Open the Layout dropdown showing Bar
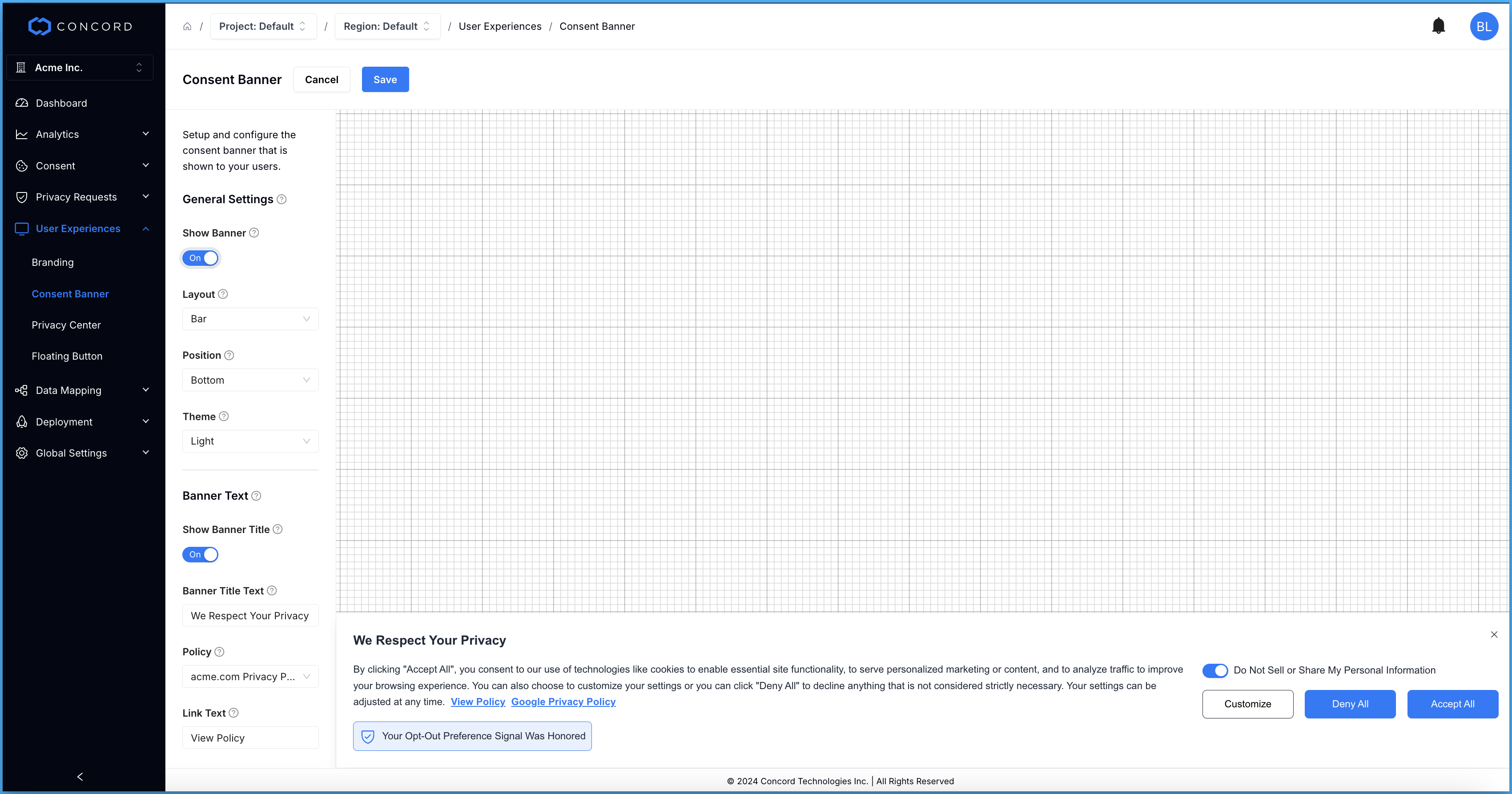This screenshot has height=794, width=1512. [251, 319]
